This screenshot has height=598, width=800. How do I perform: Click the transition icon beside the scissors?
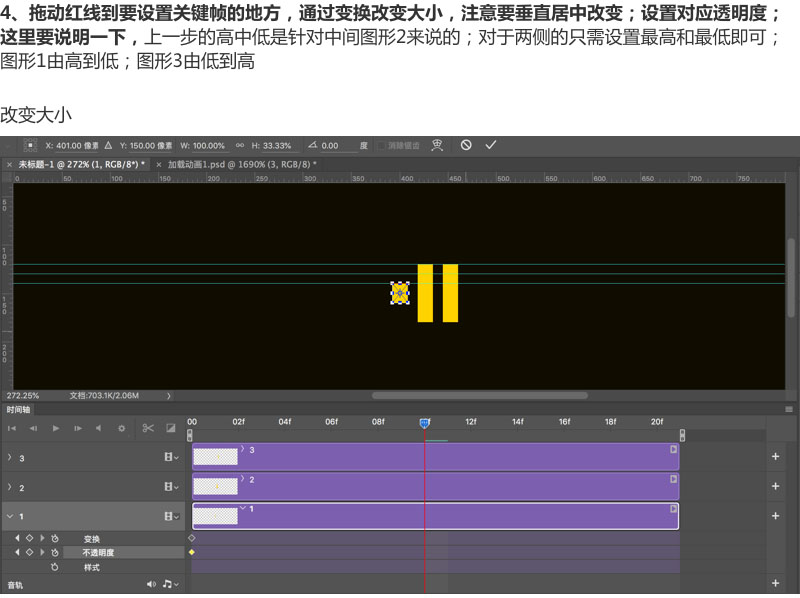point(171,428)
